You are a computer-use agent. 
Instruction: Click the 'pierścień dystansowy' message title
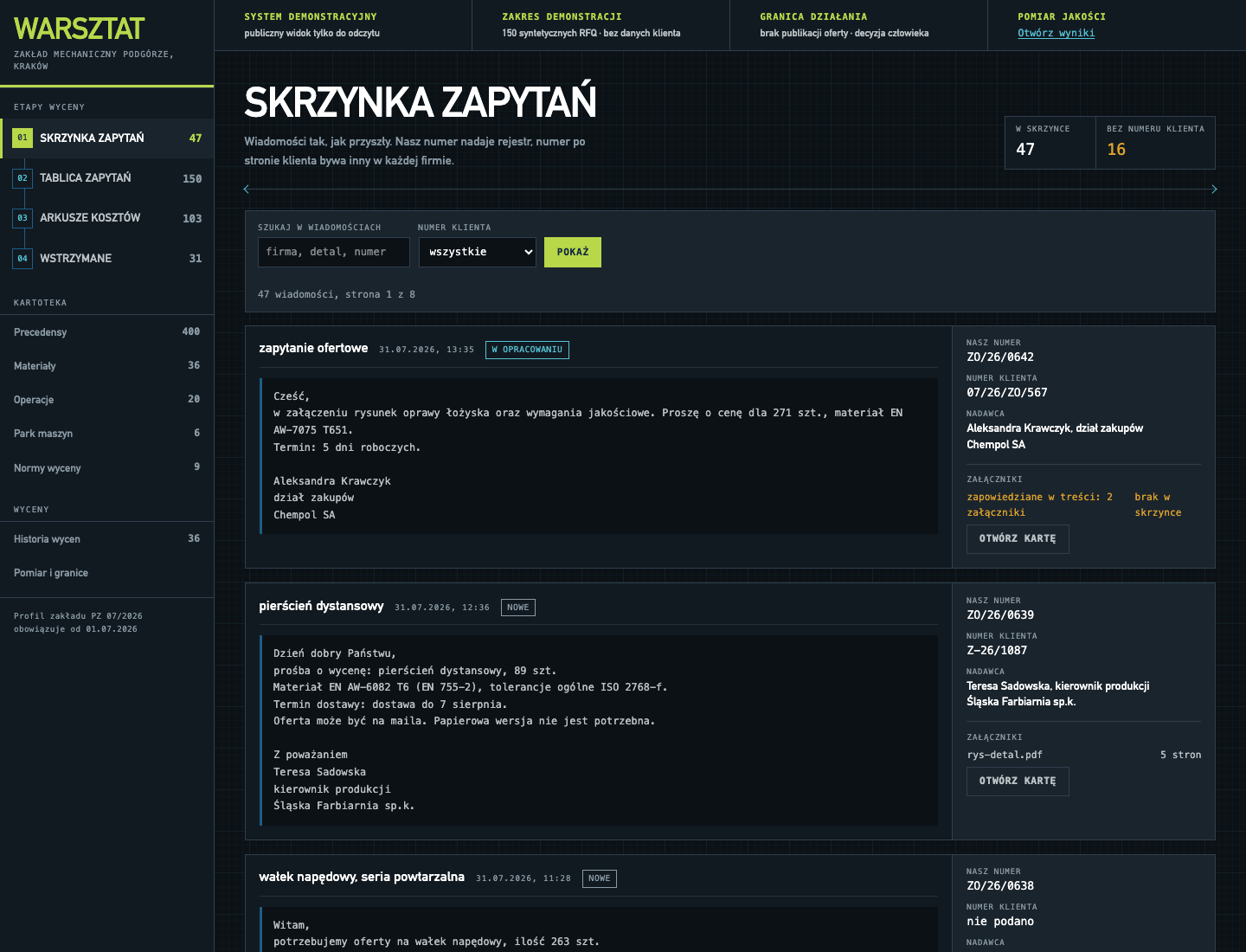[321, 606]
